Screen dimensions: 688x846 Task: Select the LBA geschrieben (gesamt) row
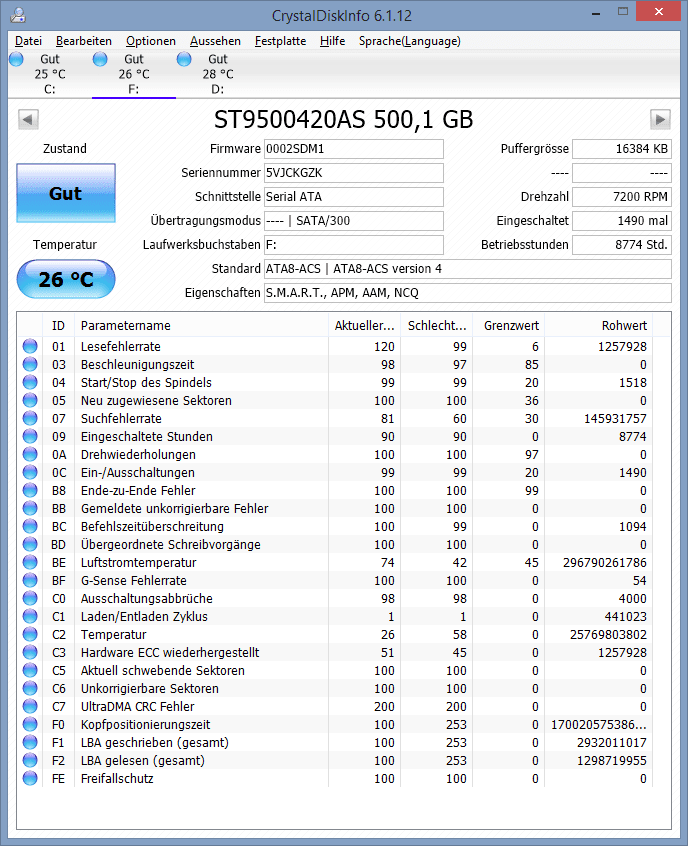coord(335,742)
